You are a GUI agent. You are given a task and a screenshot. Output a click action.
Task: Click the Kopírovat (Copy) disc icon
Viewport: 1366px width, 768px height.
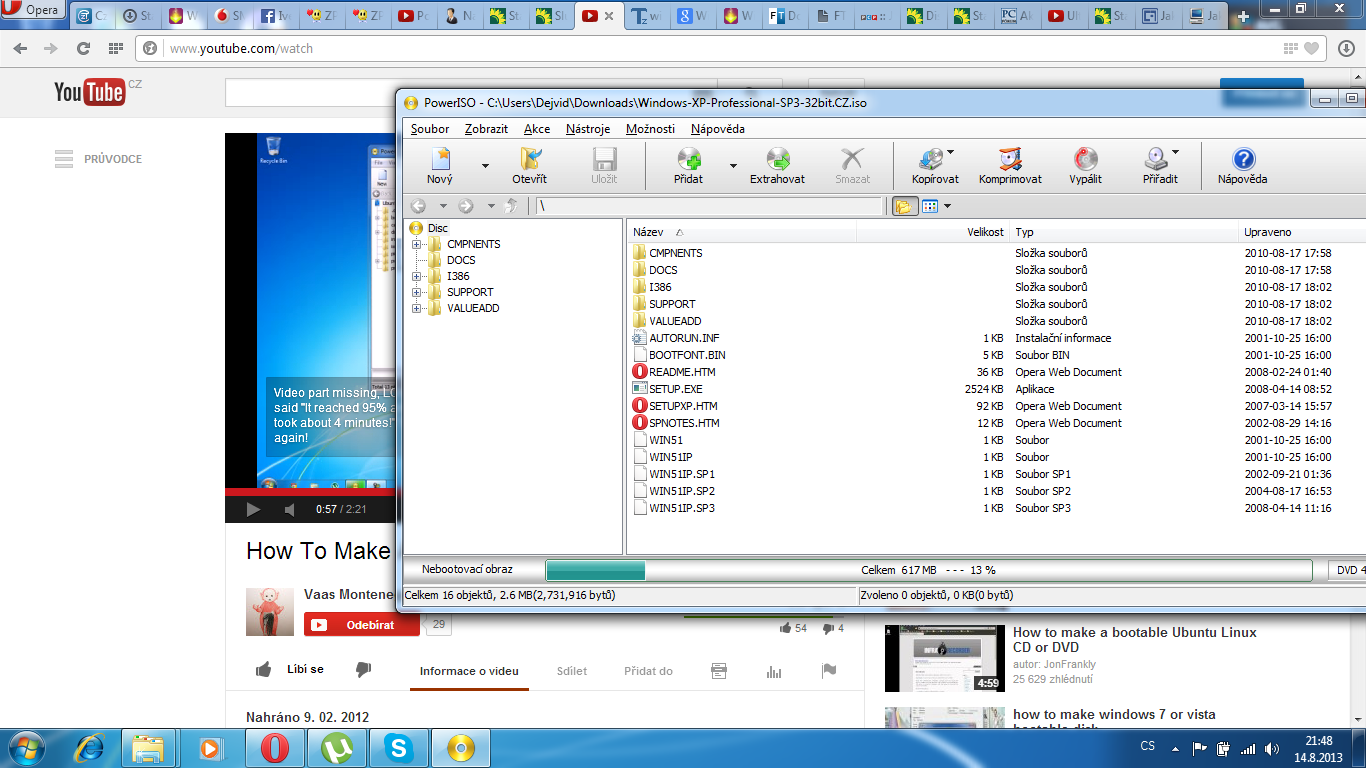pyautogui.click(x=932, y=160)
